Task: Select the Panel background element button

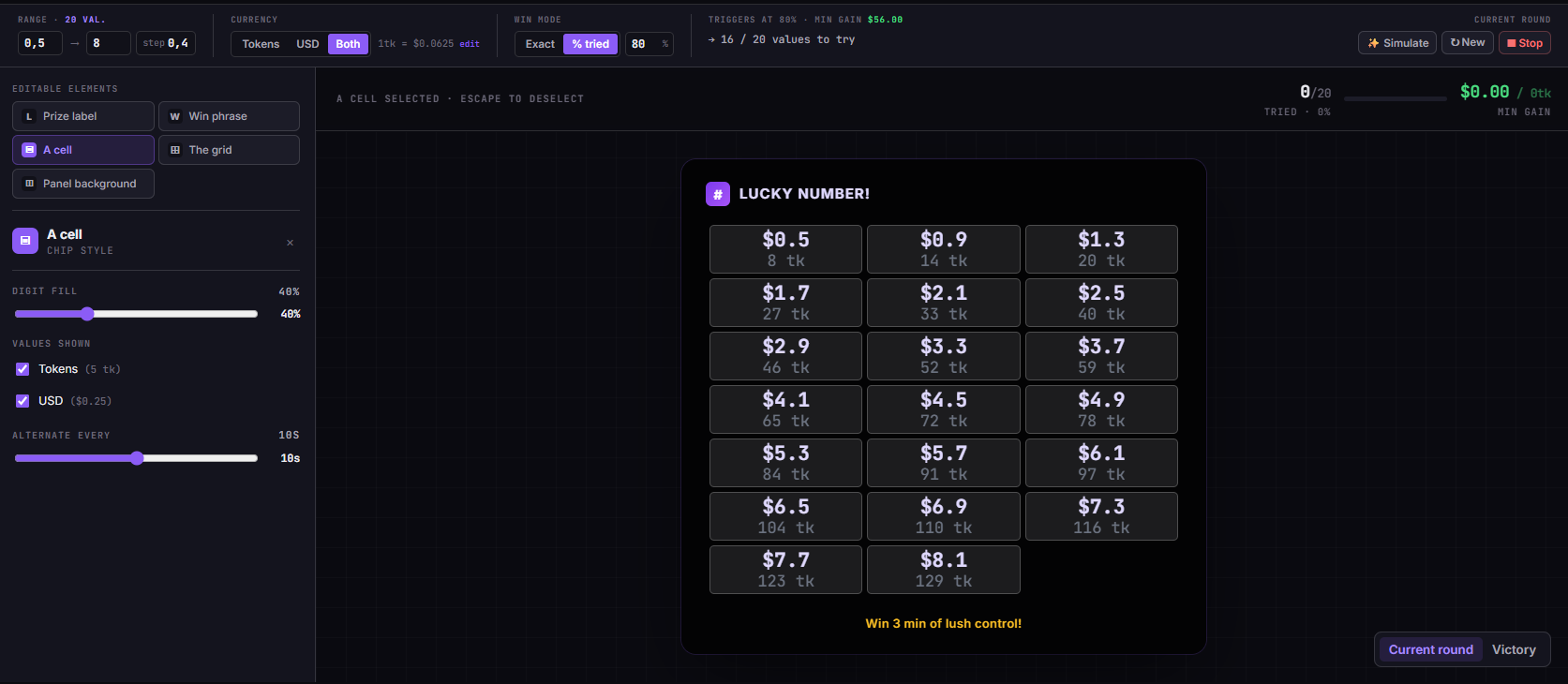Action: (x=83, y=184)
